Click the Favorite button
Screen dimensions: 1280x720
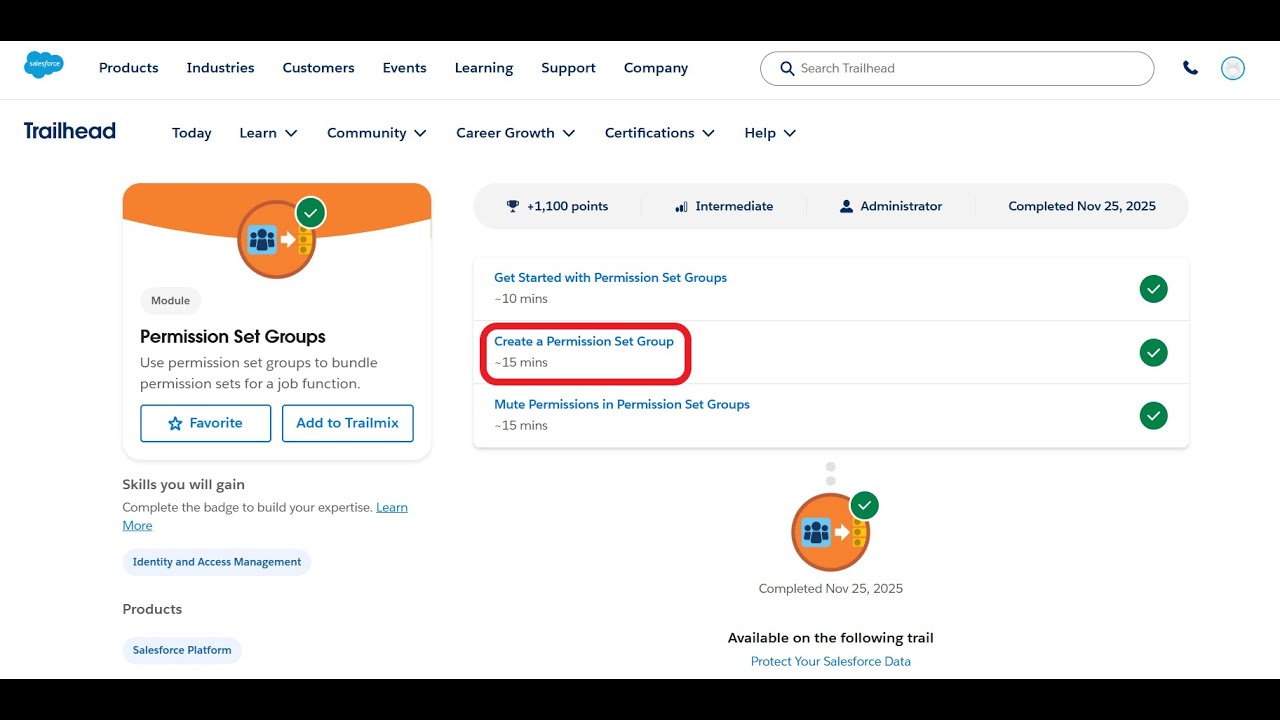tap(206, 423)
